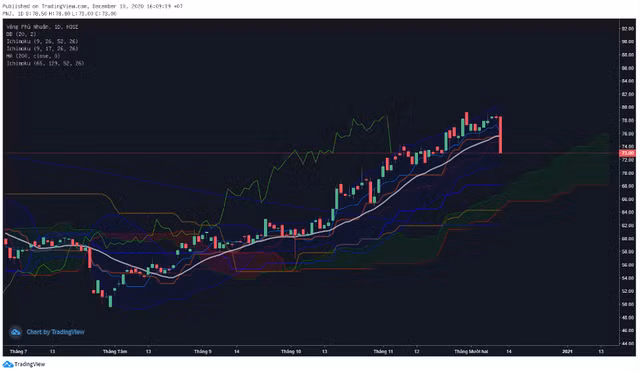Click 'Tháng 7' on the time axis
640x372 pixels.
click(18, 351)
